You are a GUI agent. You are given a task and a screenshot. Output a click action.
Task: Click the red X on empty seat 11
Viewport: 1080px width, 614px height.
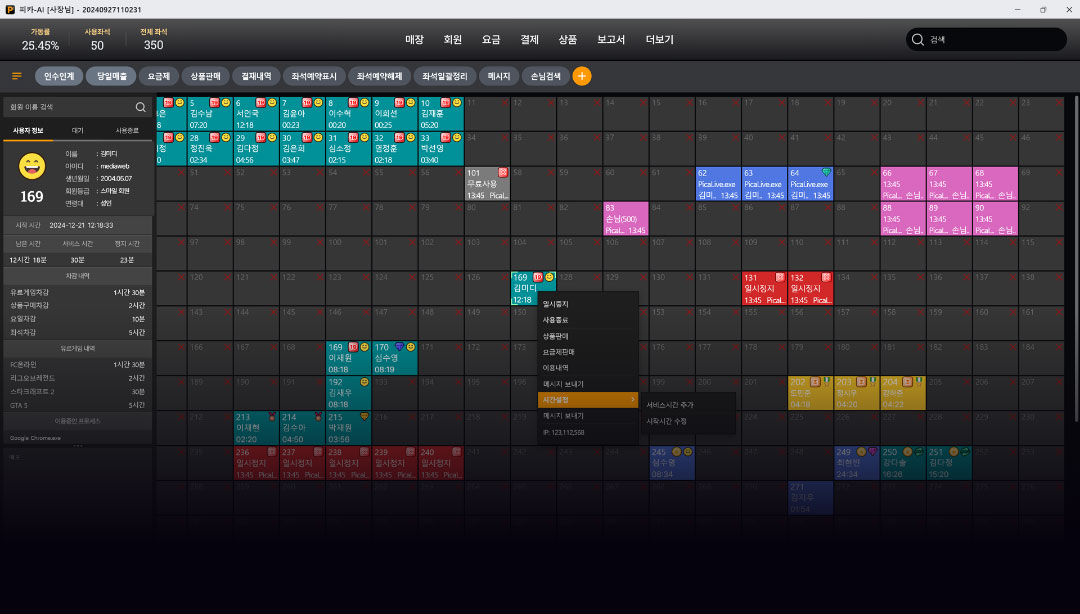tap(504, 103)
